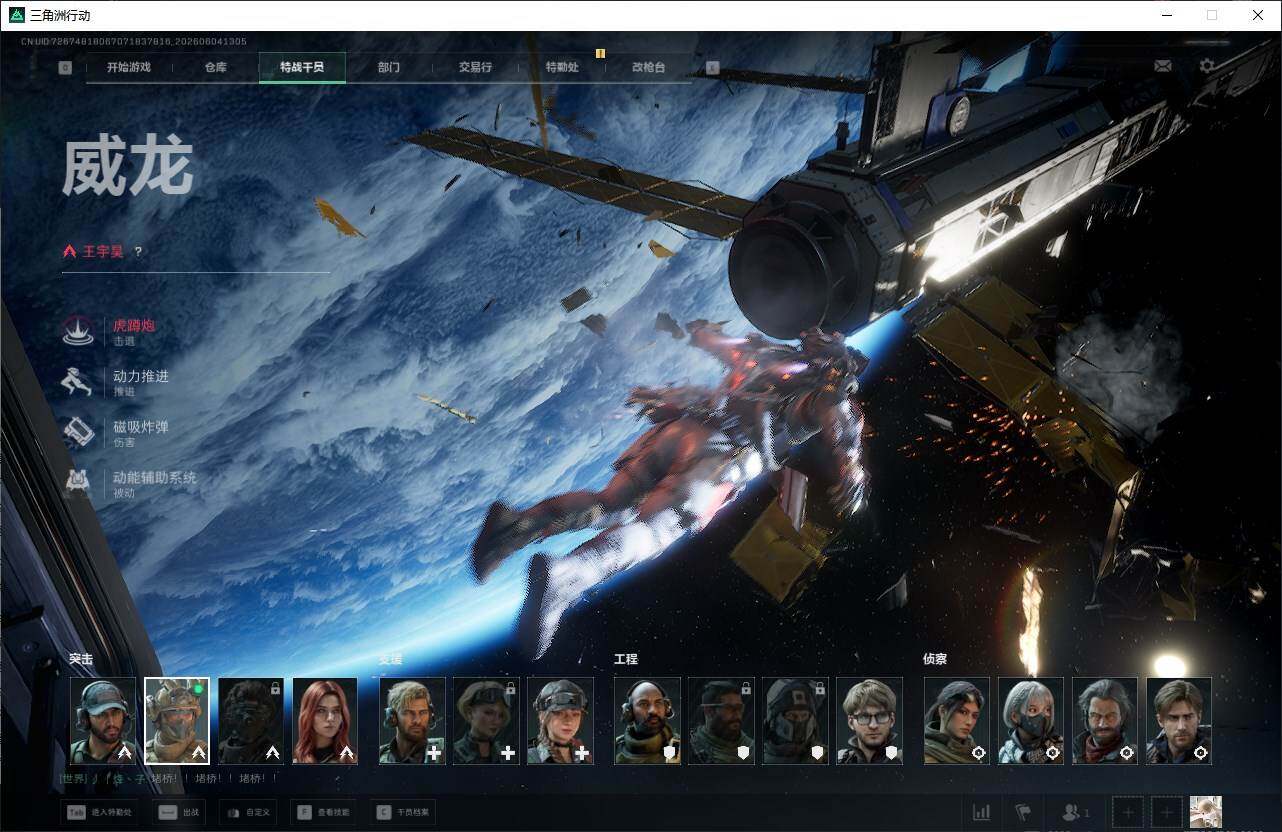Go to the 部门 tab
The width and height of the screenshot is (1282, 832).
coord(389,67)
